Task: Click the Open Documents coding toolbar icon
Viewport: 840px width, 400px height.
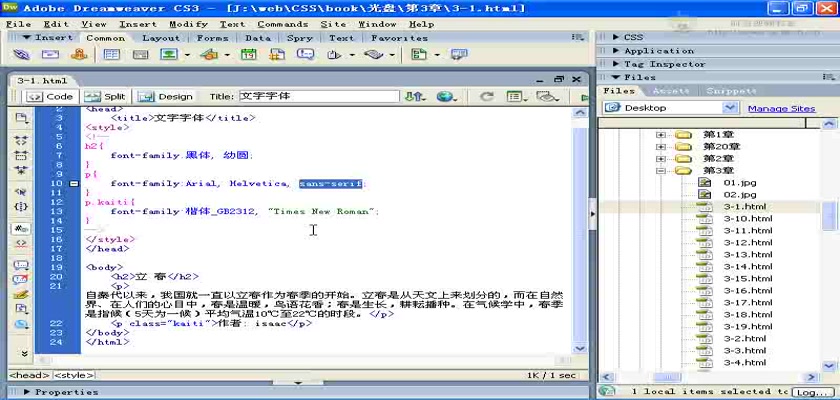Action: (x=21, y=118)
